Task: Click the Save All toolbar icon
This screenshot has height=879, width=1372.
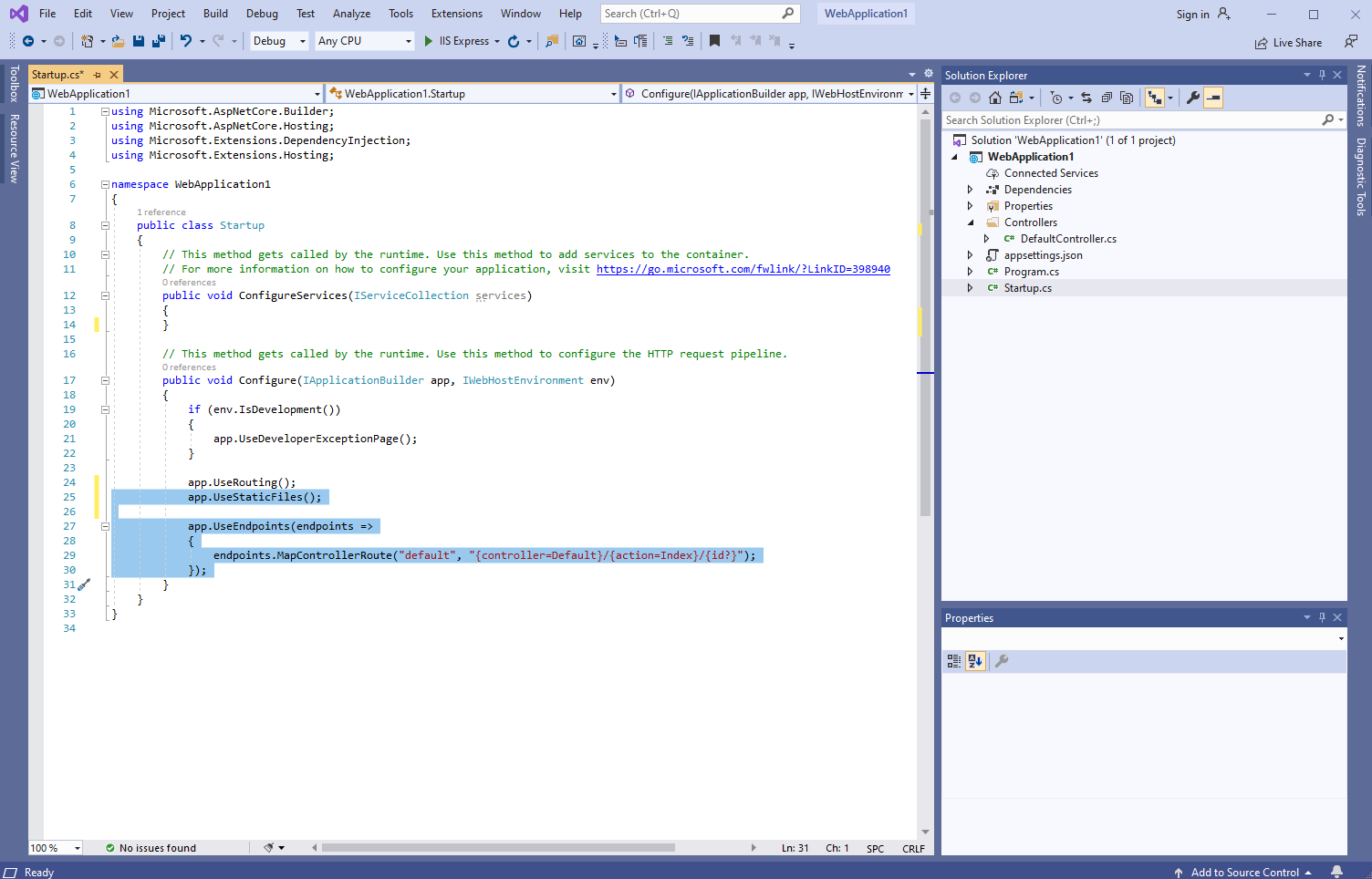Action: point(158,41)
